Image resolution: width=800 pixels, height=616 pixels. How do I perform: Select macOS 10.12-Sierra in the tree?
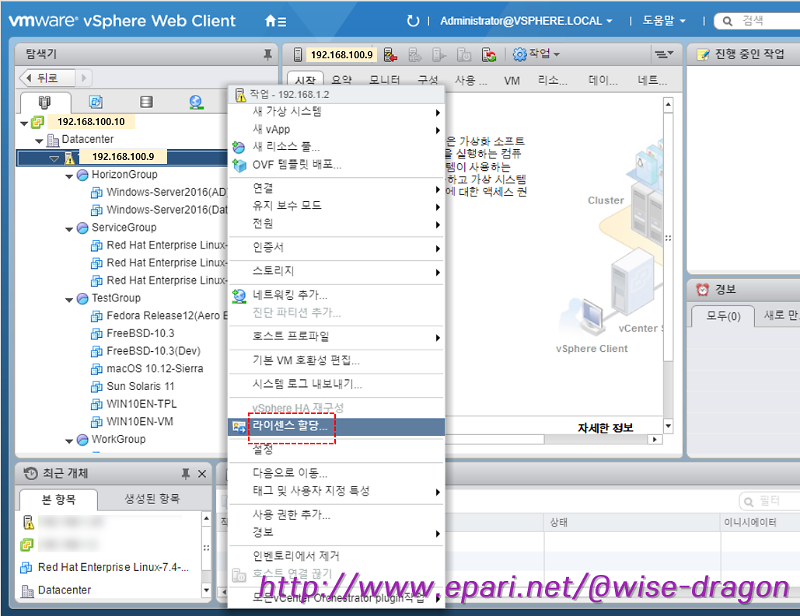(x=155, y=368)
